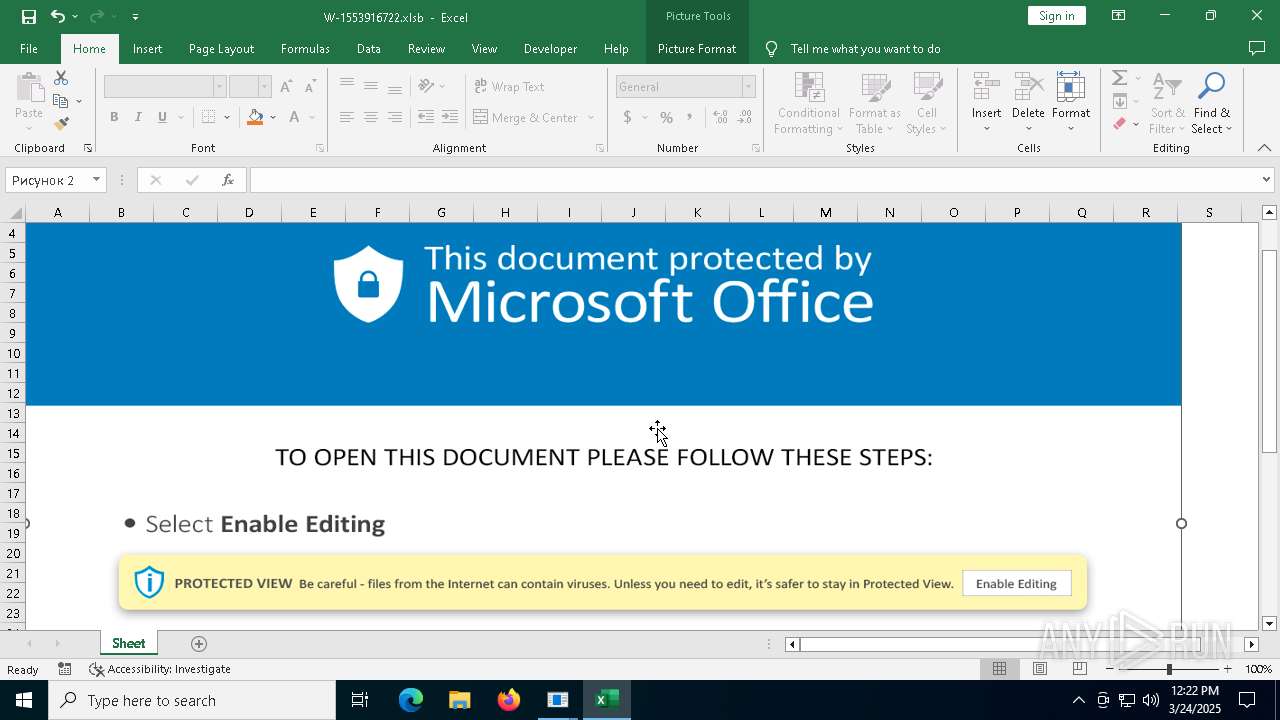Image resolution: width=1280 pixels, height=720 pixels.
Task: Switch to the Page Layout tab
Action: coord(221,48)
